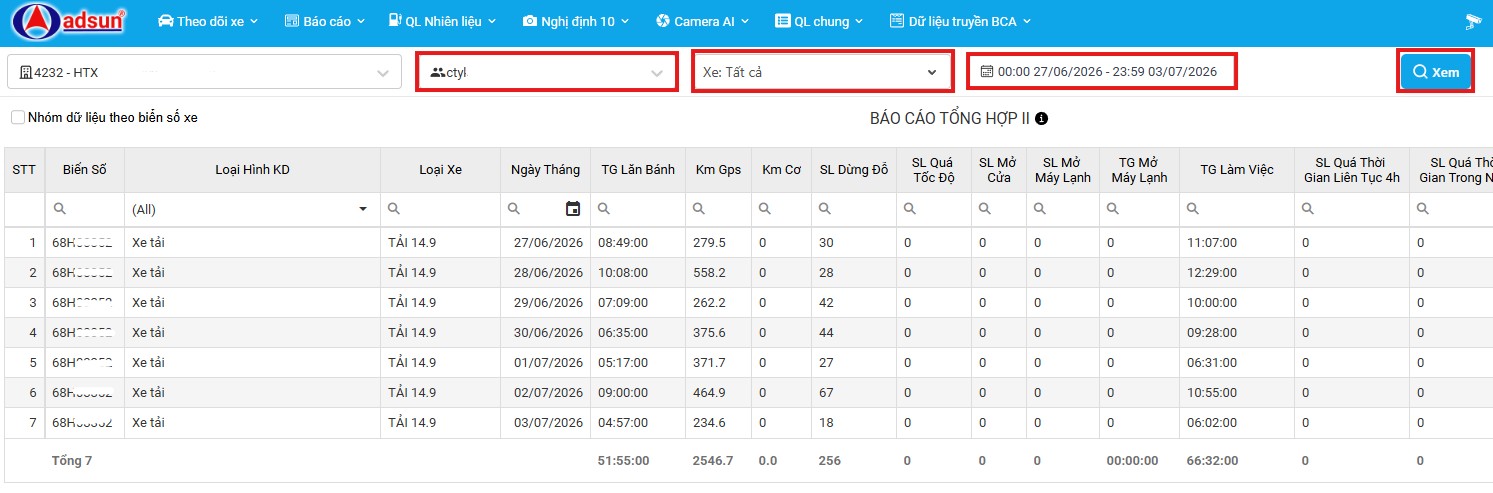Open the (All) Loại Hình KD filter dropdown
Screen dimensions: 1493x493
tap(362, 209)
